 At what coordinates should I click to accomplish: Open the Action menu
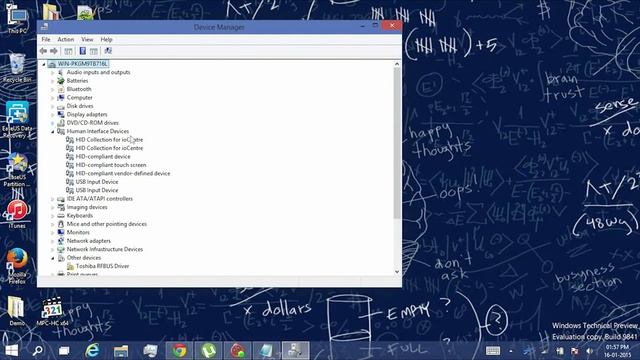[x=66, y=40]
